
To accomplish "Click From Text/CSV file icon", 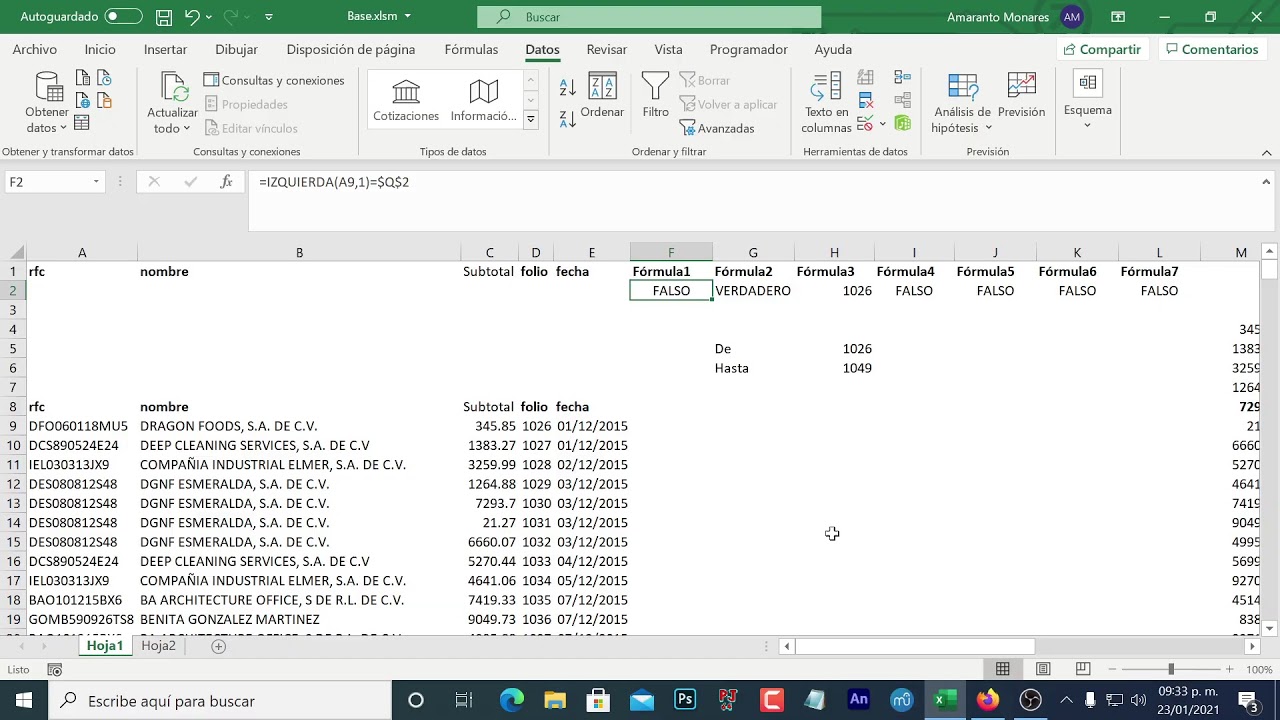I will click(83, 78).
